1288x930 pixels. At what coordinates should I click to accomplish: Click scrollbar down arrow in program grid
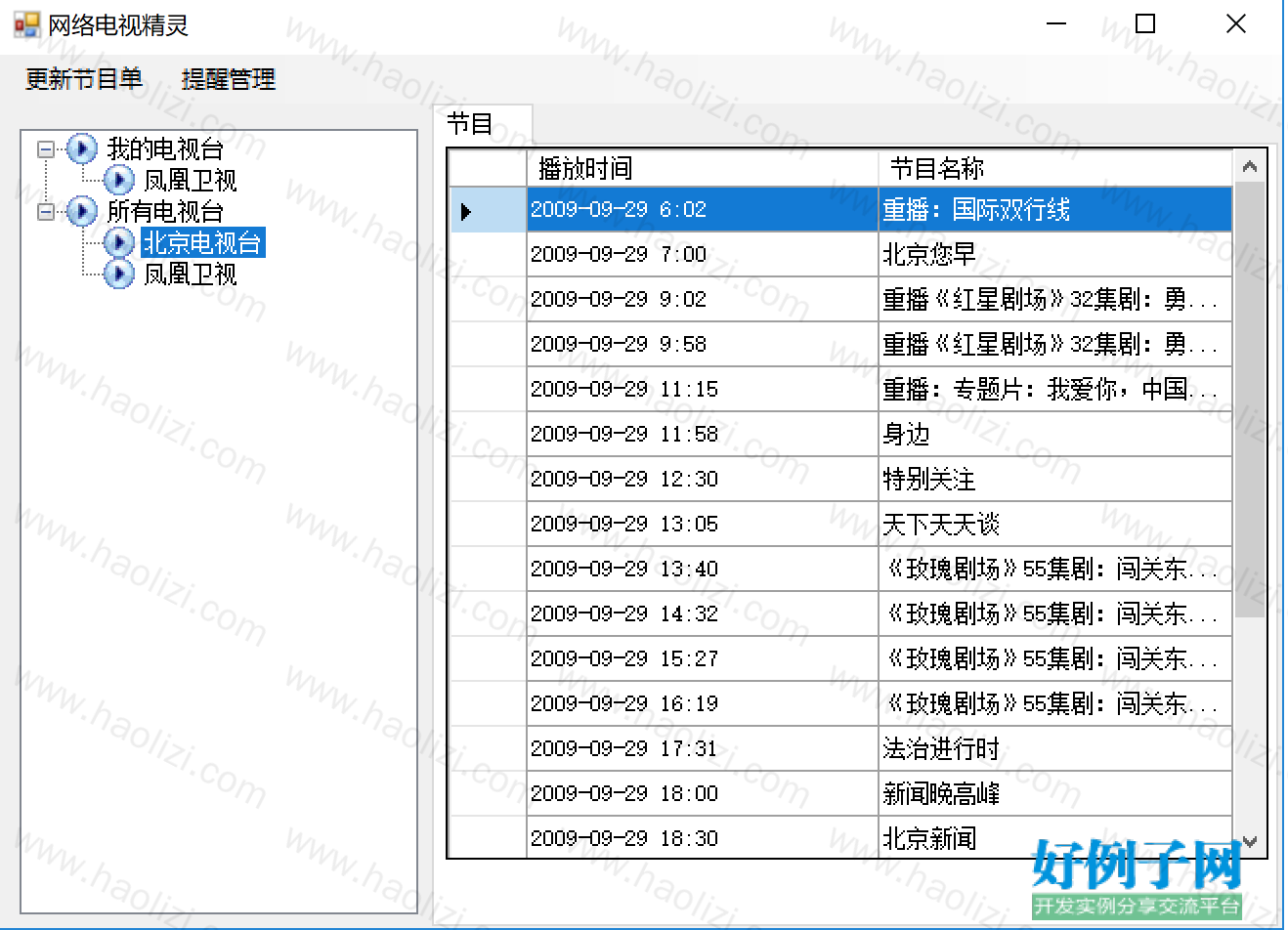pos(1249,841)
